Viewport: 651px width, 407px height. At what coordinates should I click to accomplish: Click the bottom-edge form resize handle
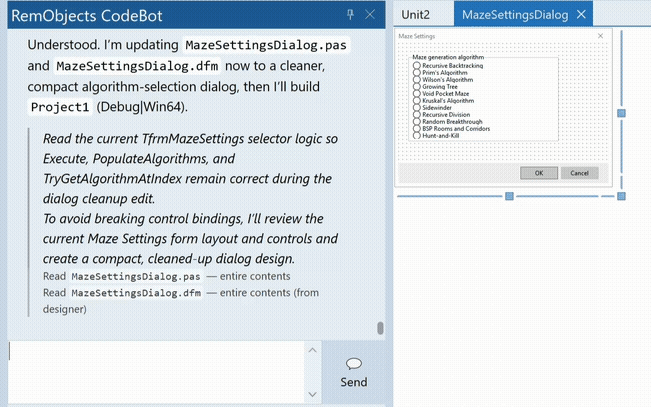(x=509, y=196)
